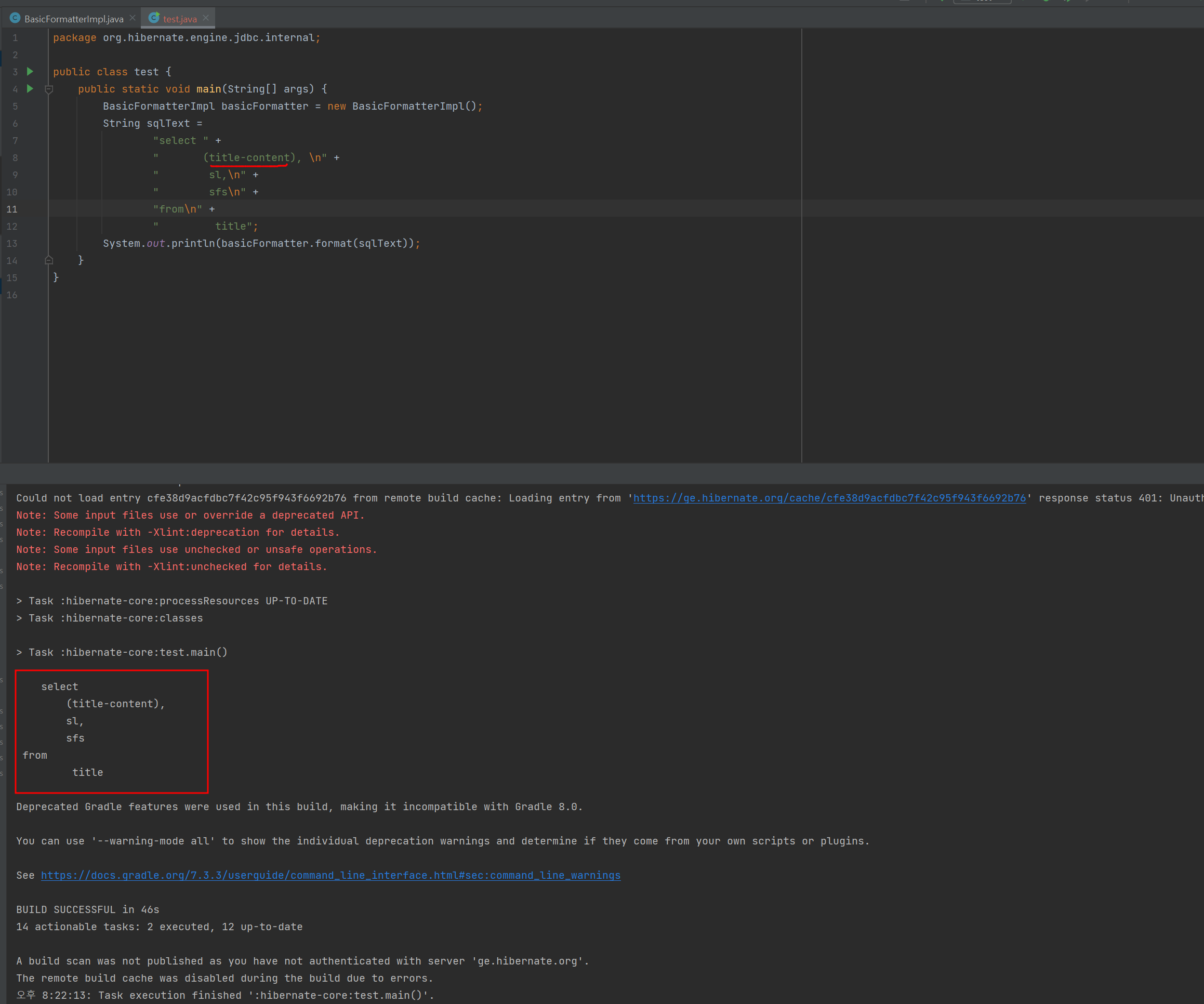This screenshot has width=1204, height=1004.
Task: Run main method via gutter play icon
Action: click(x=30, y=89)
